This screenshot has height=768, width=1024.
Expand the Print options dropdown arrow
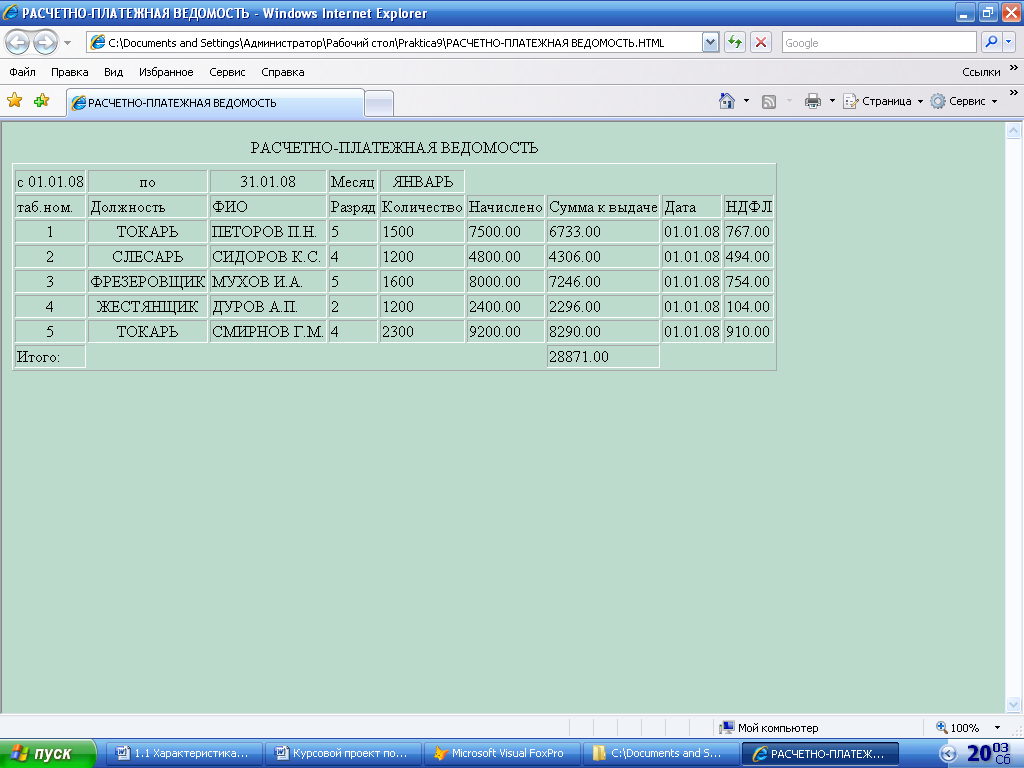[832, 101]
